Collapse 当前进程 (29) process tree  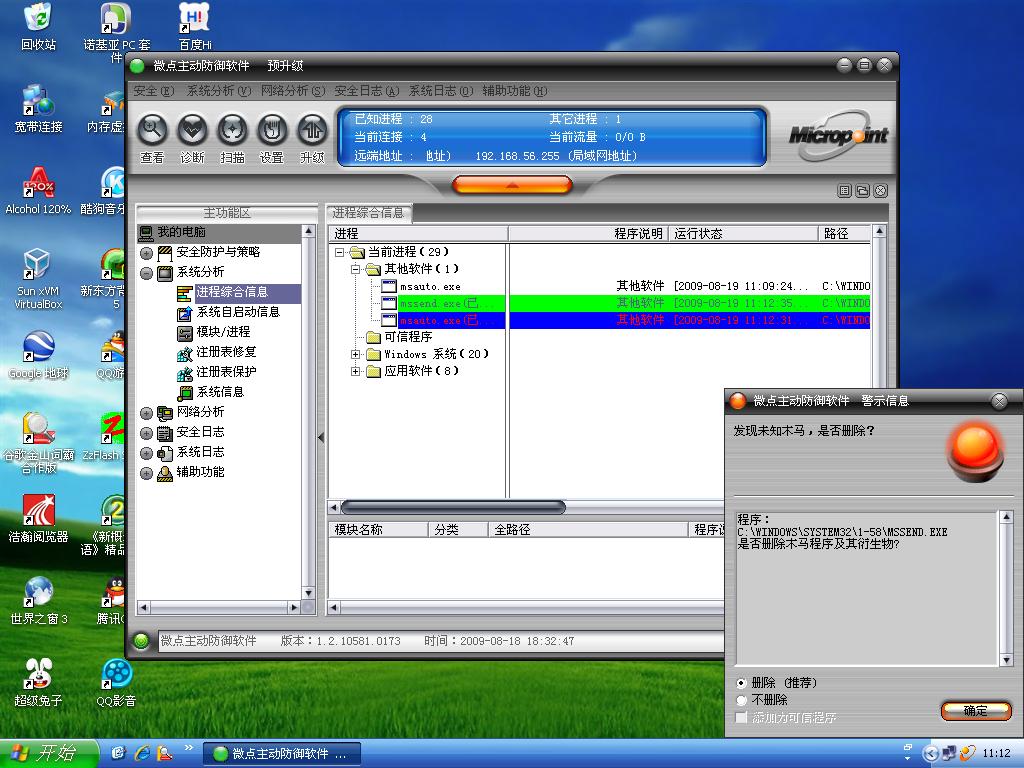pos(339,252)
